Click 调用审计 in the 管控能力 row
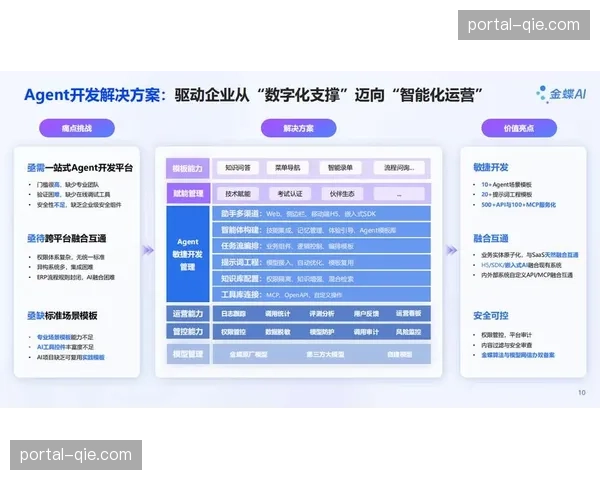 366,332
